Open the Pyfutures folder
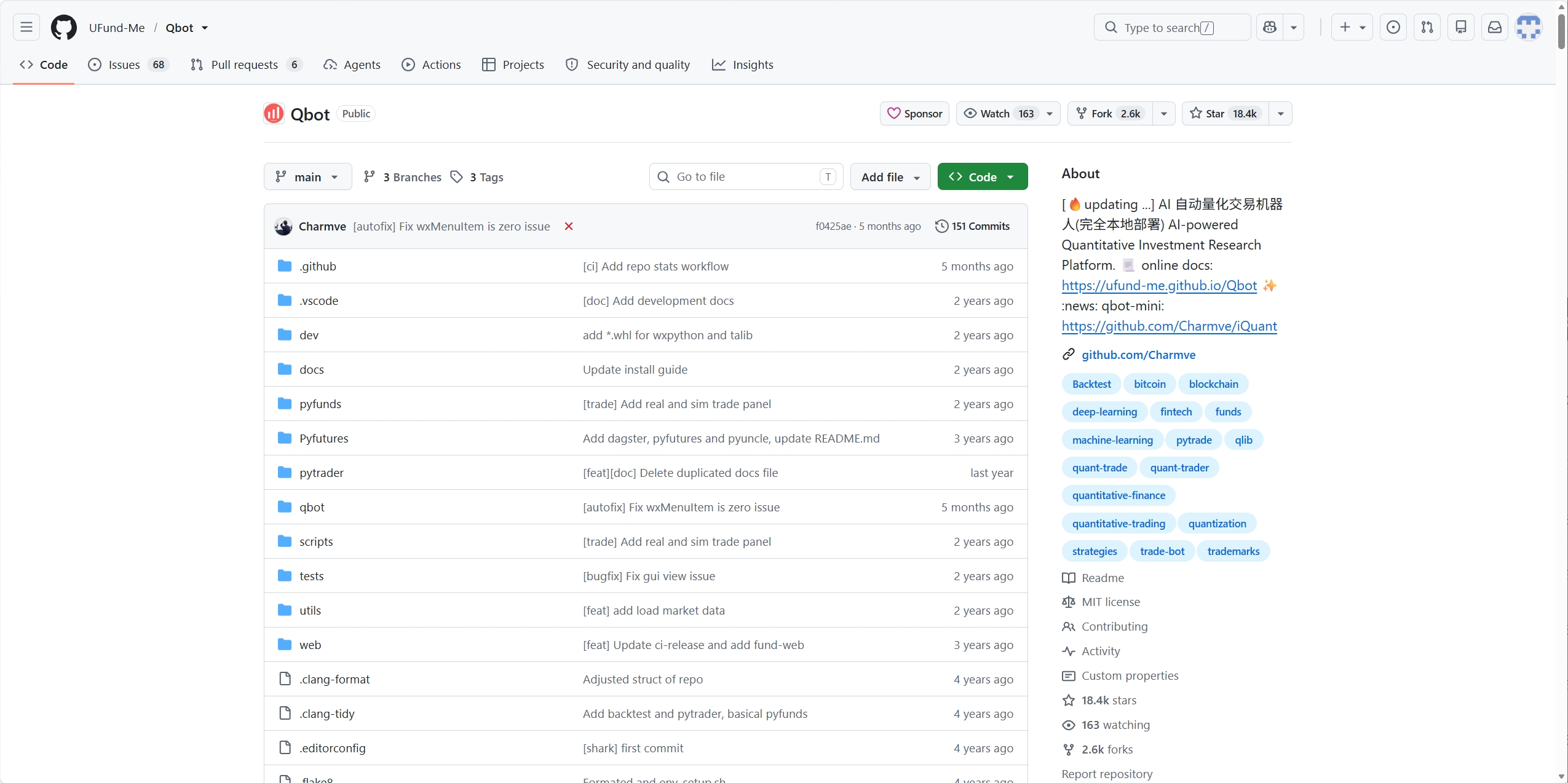Image resolution: width=1568 pixels, height=783 pixels. tap(323, 438)
